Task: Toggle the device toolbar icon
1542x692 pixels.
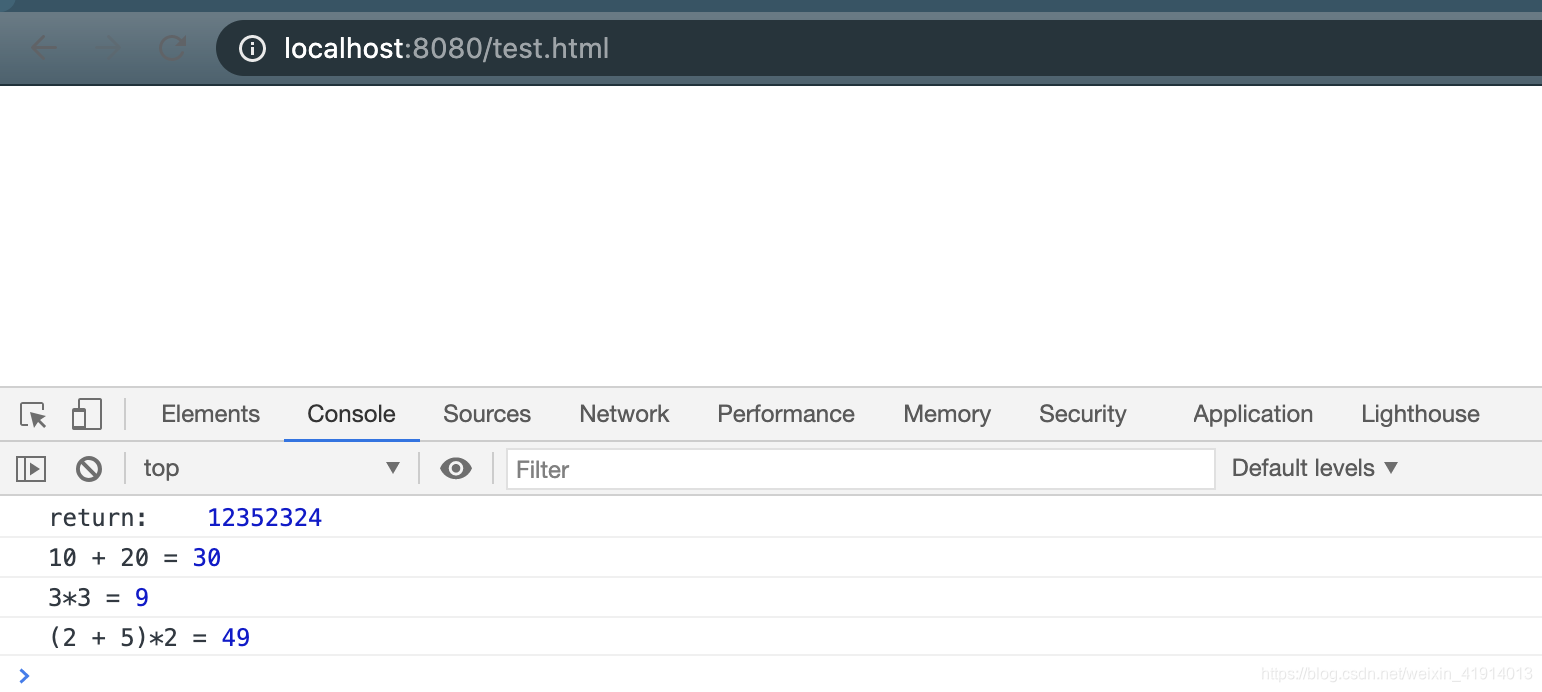Action: (x=87, y=414)
